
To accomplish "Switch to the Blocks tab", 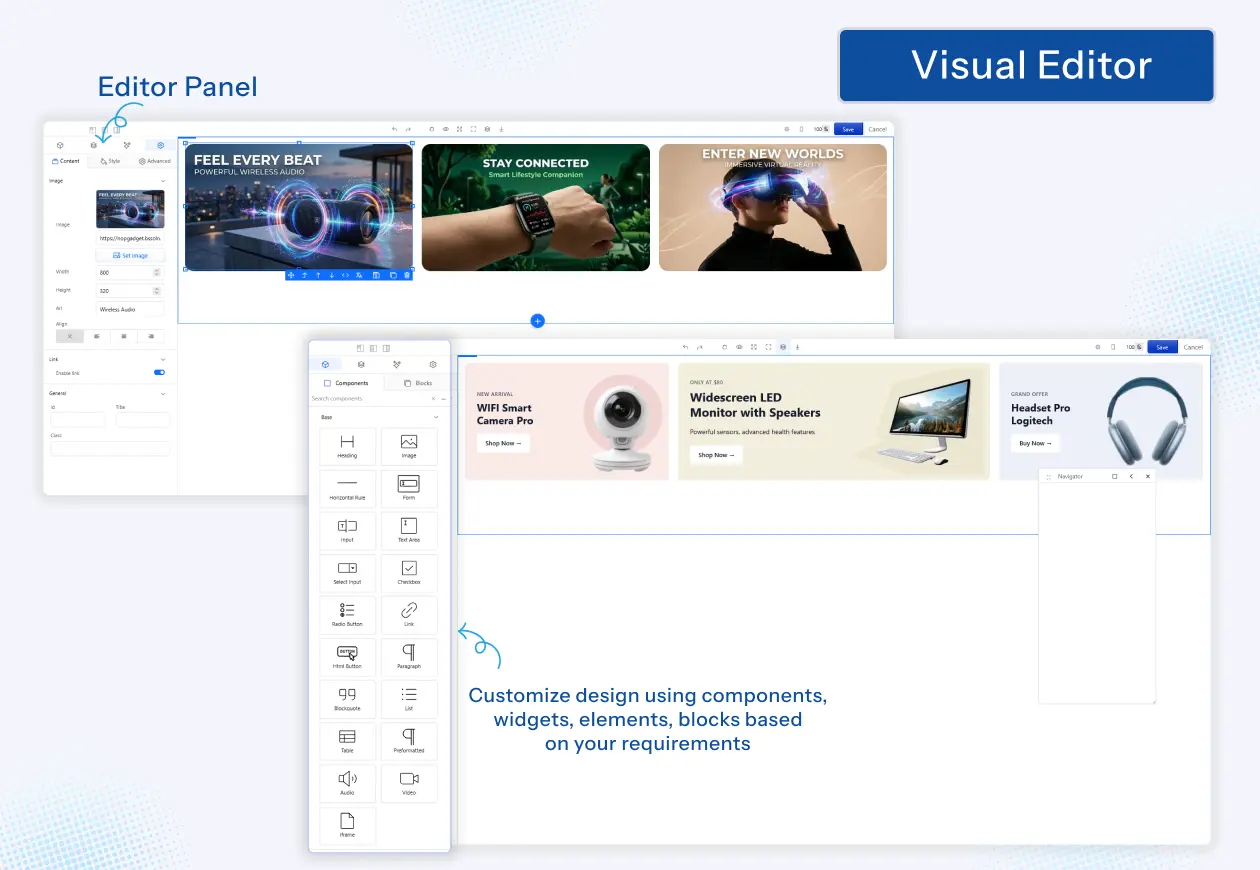I will pos(417,383).
